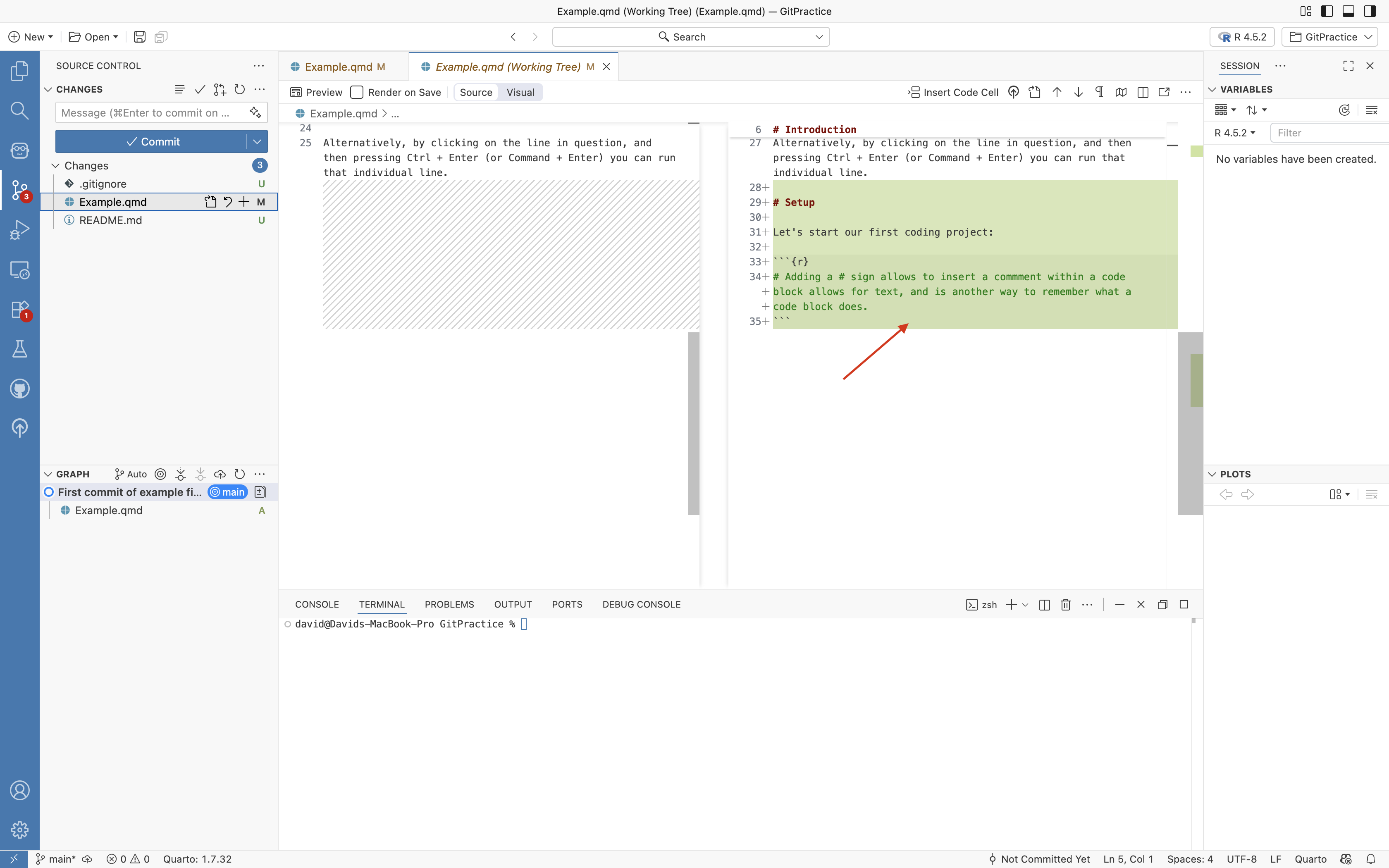Enable the Render on Save checkbox
Screen dimensions: 1389x868
[x=357, y=93]
